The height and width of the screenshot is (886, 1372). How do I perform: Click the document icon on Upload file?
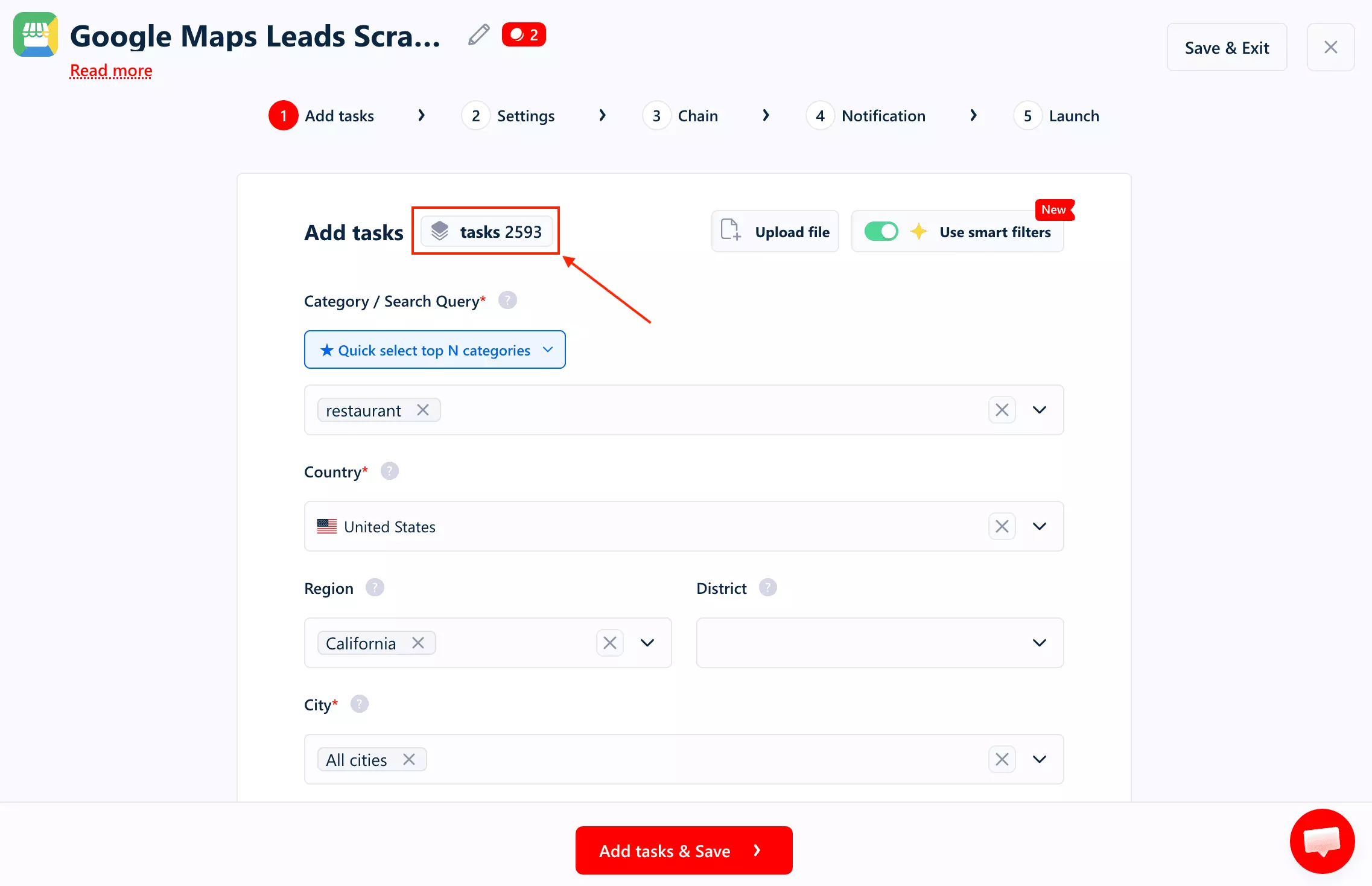pyautogui.click(x=731, y=231)
